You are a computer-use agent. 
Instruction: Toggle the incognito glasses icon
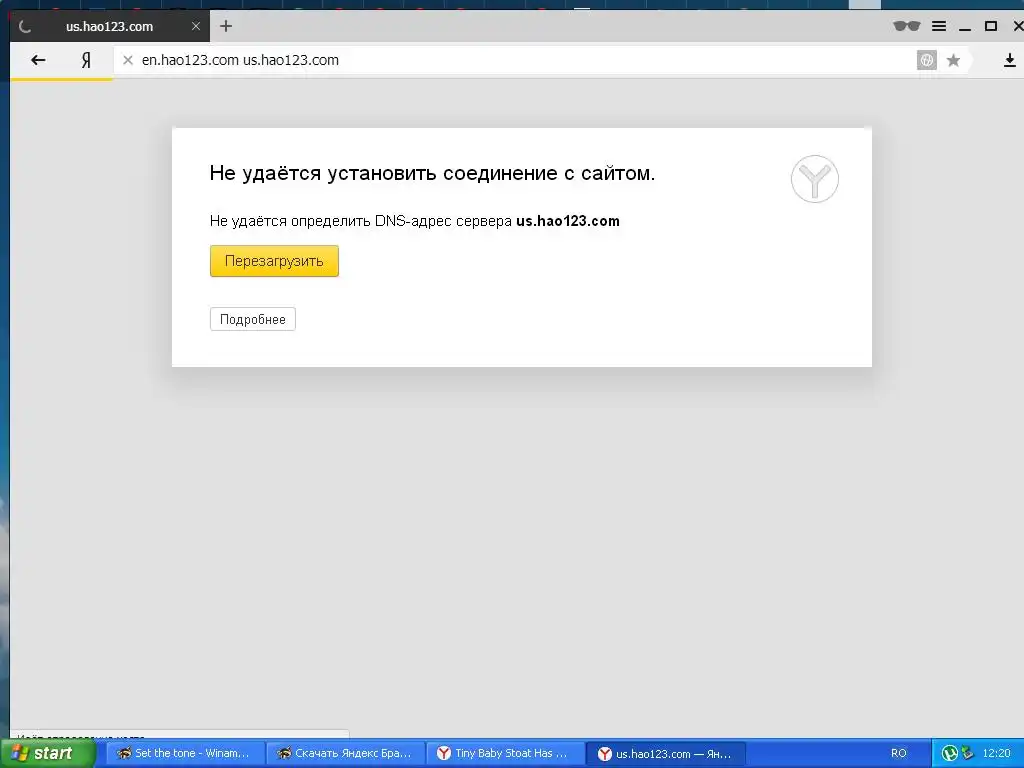click(x=906, y=26)
